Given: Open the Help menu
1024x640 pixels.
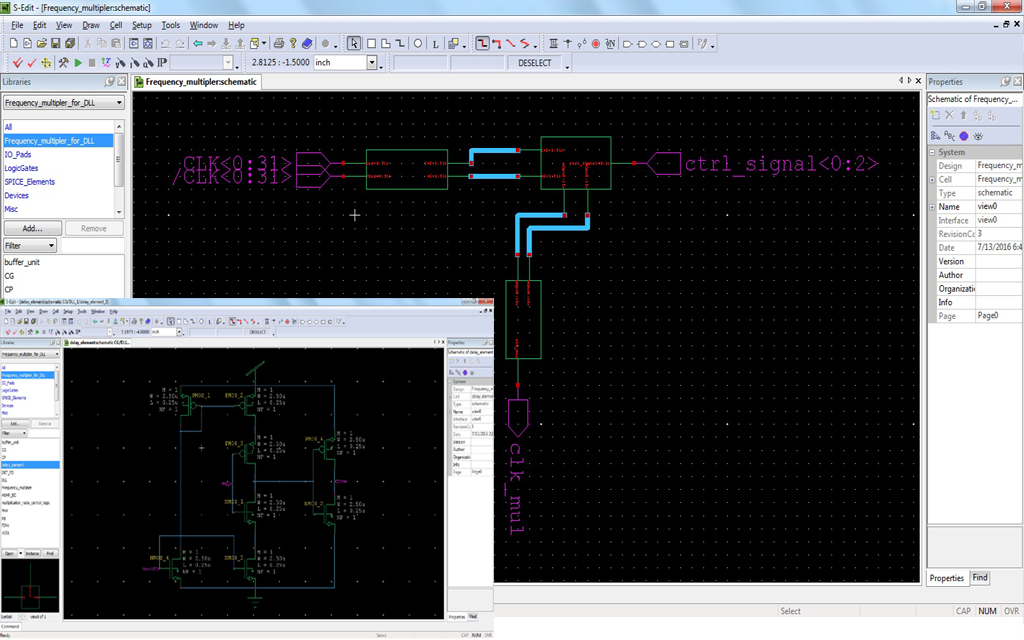Looking at the screenshot, I should (236, 25).
